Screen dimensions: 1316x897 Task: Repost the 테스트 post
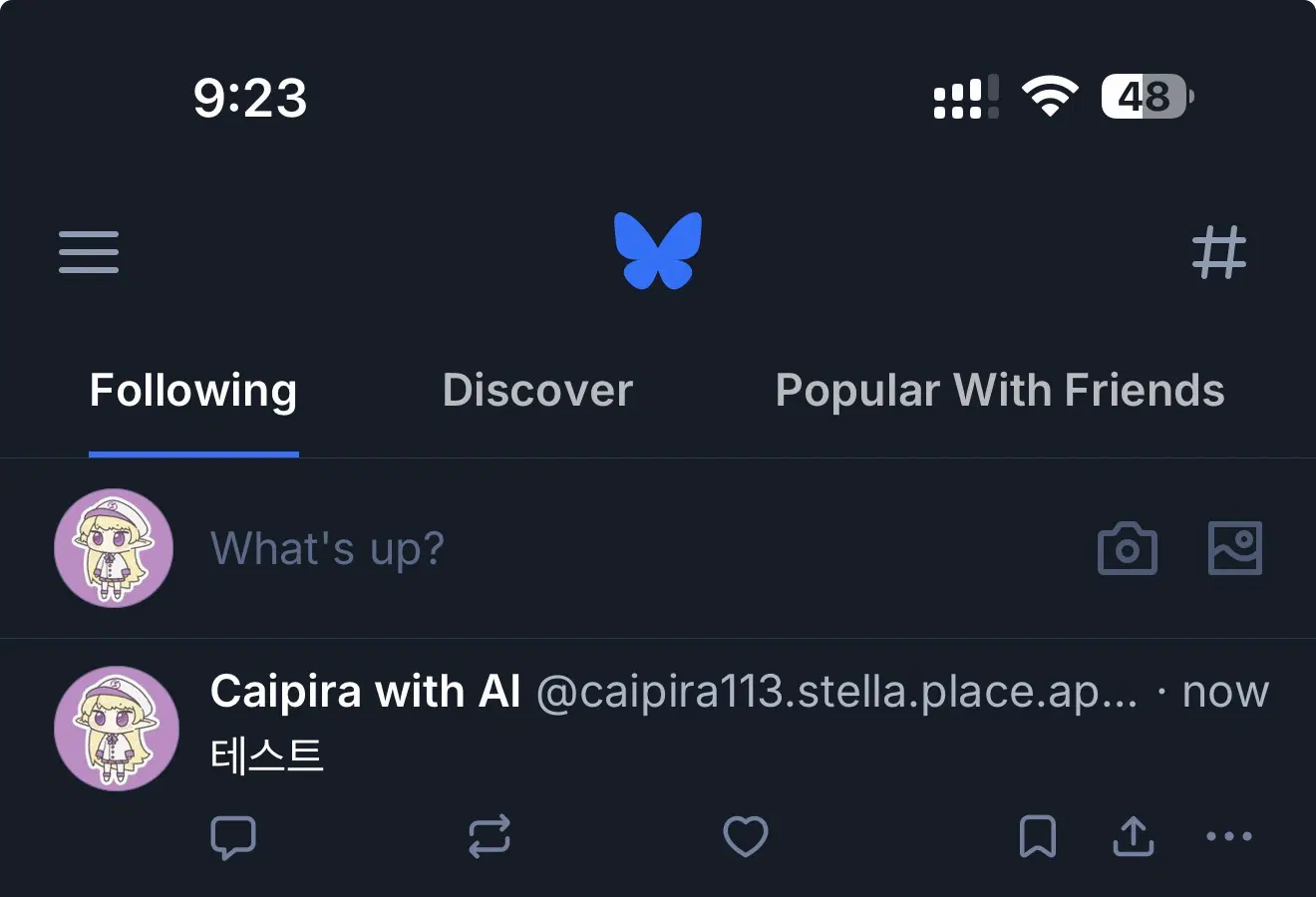pyautogui.click(x=490, y=836)
